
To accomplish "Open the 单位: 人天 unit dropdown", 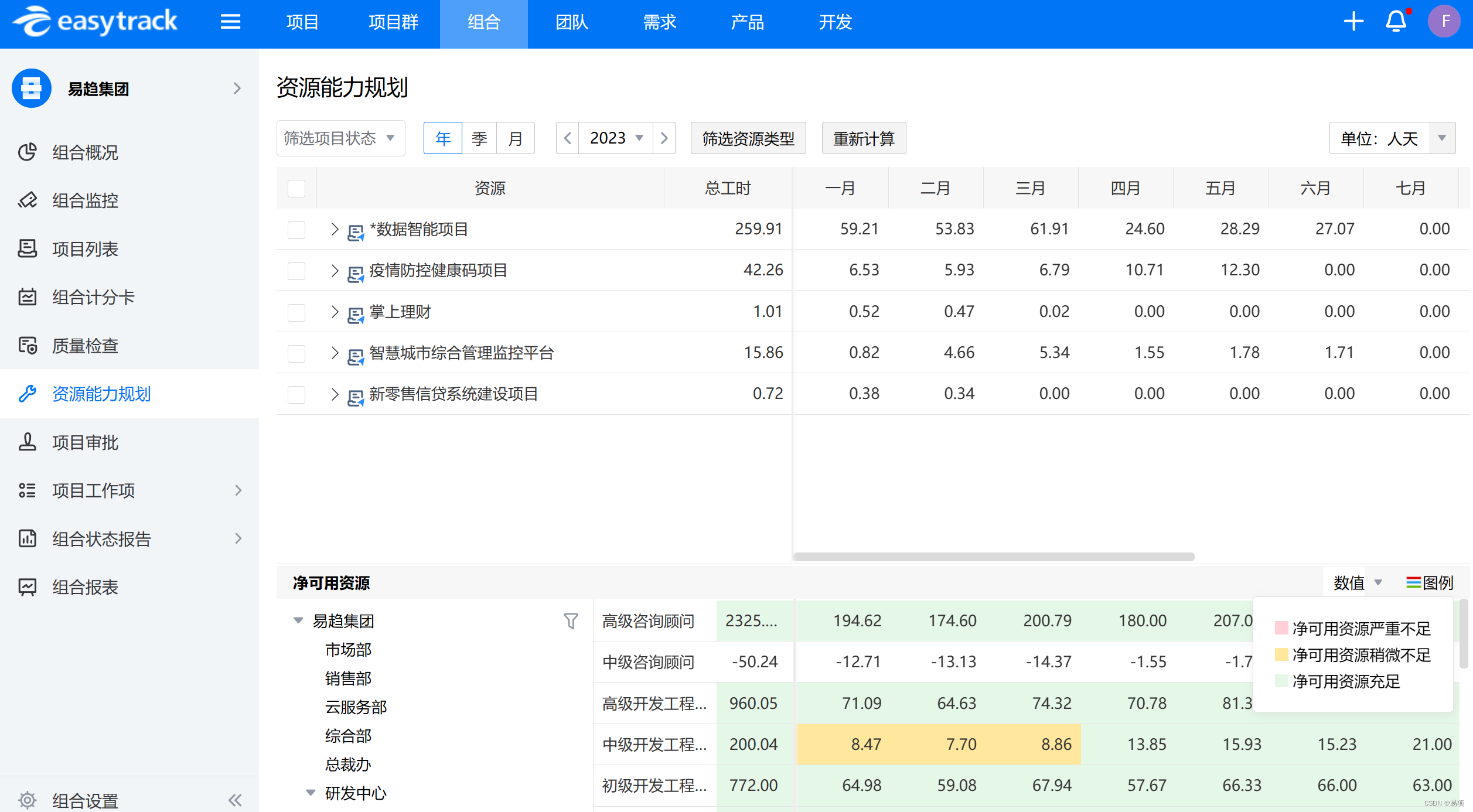I will coord(1392,138).
